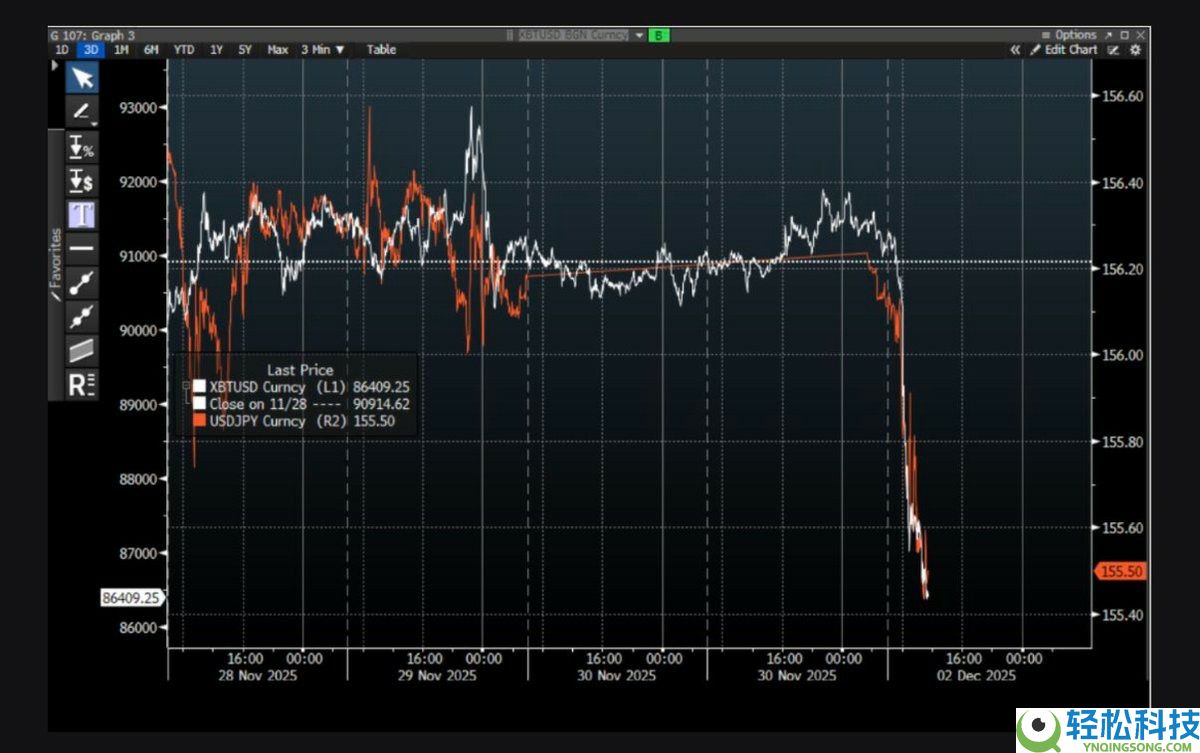Viewport: 1200px width, 753px height.
Task: Open chart settings gear icon
Action: [x=1135, y=50]
